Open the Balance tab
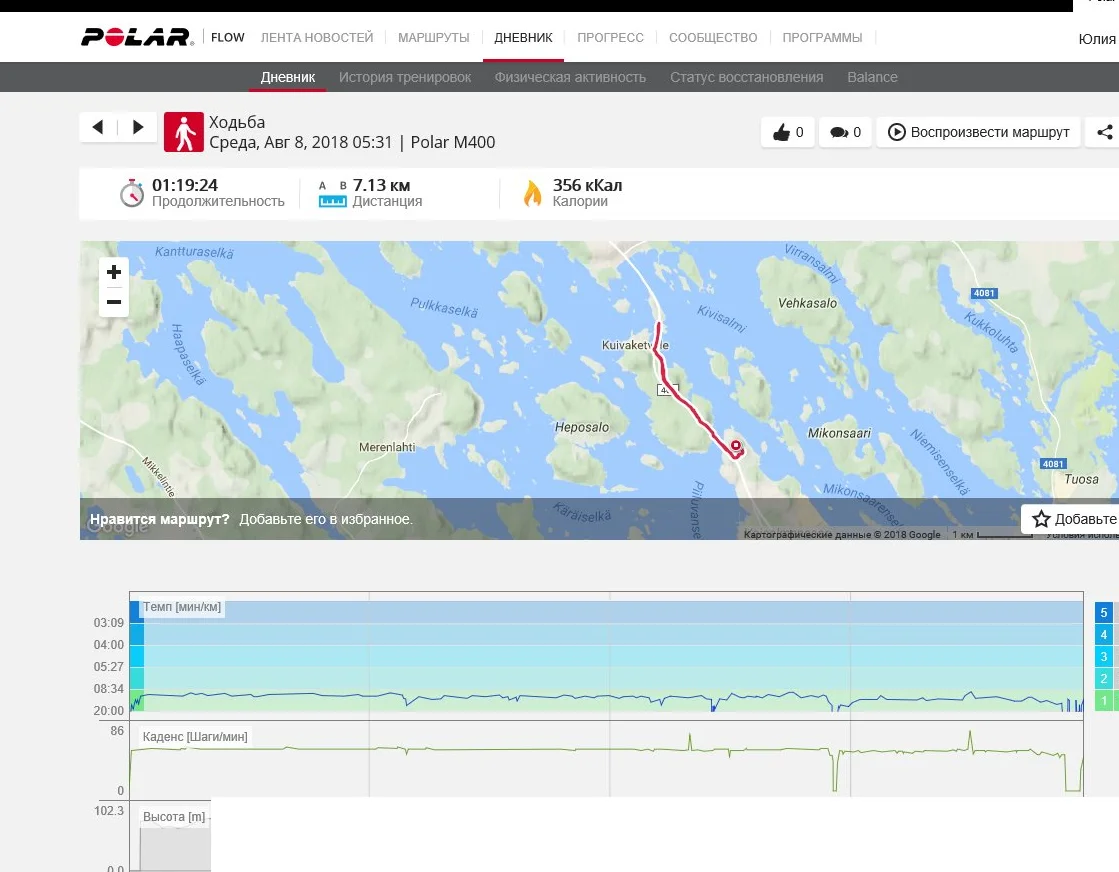The height and width of the screenshot is (872, 1119). click(872, 77)
